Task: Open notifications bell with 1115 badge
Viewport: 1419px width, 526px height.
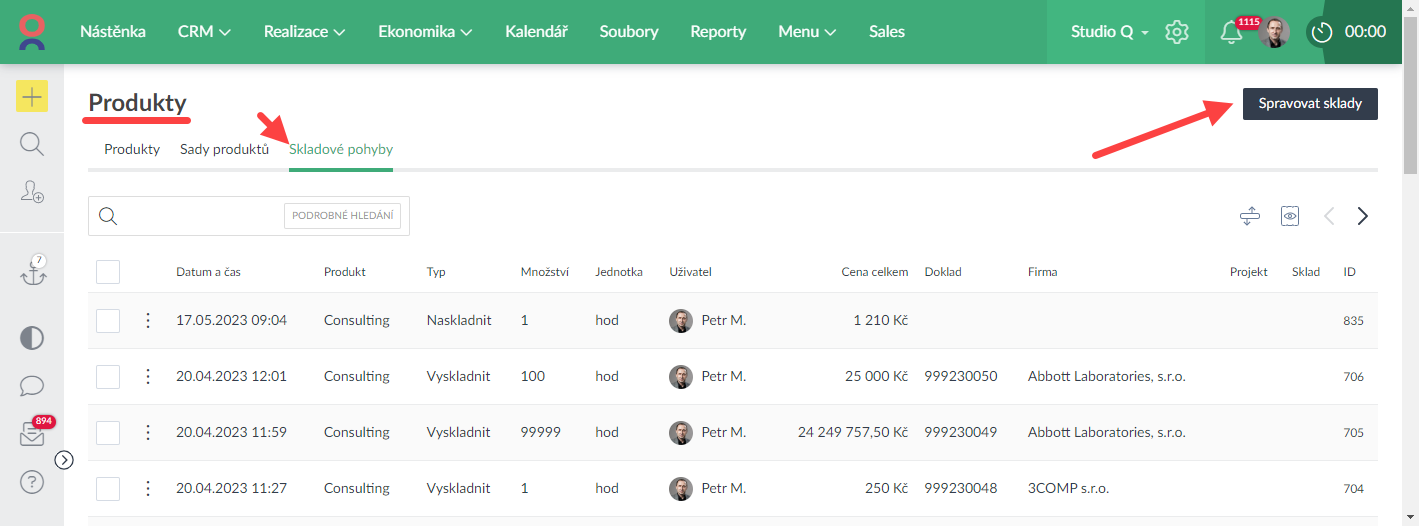Action: (x=1232, y=32)
